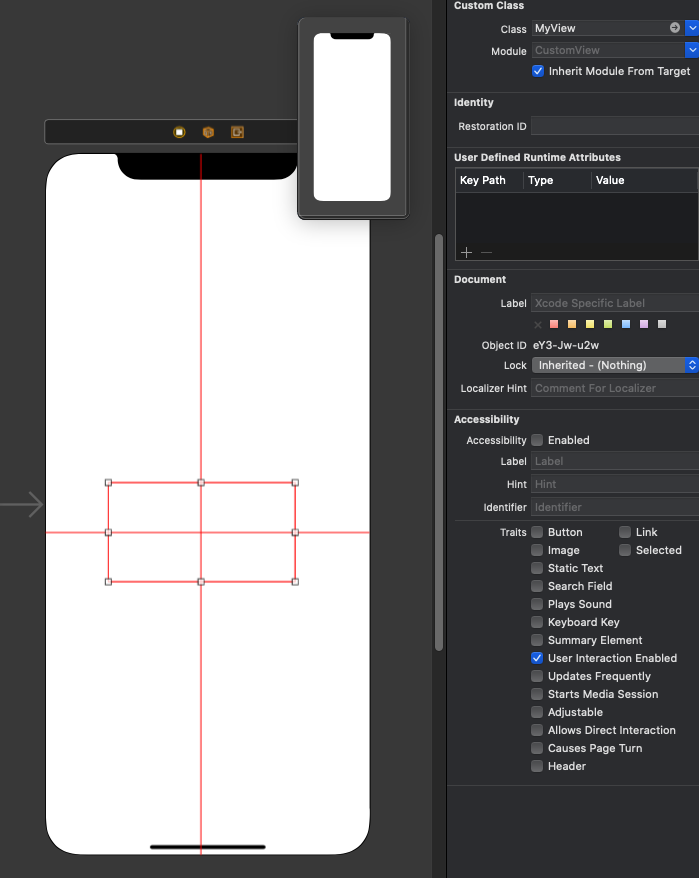Select the bottom-right resize handle of view
Screen dimensions: 699x878
[x=295, y=582]
